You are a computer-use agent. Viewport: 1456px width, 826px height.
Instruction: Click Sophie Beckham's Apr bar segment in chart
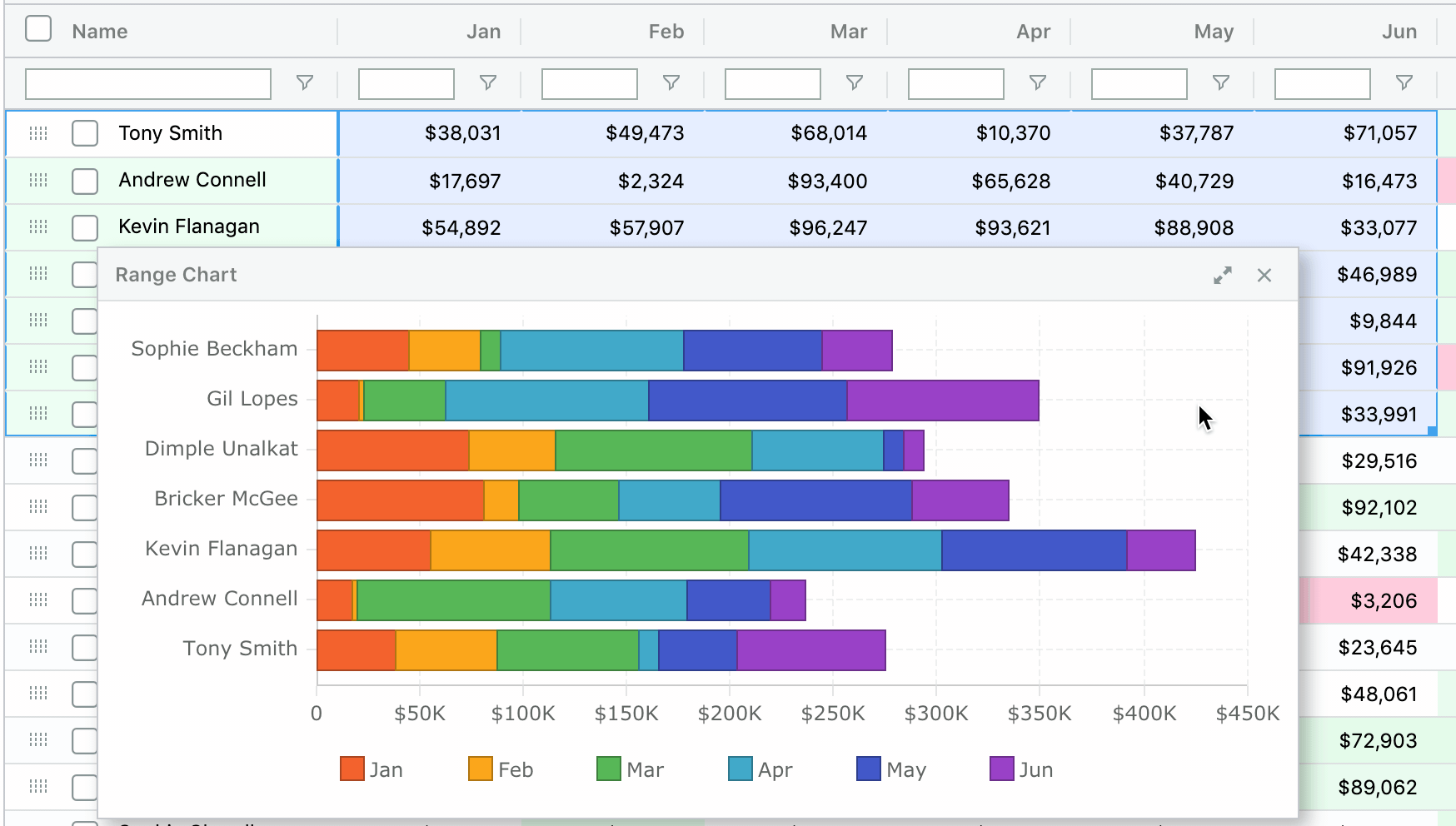592,351
